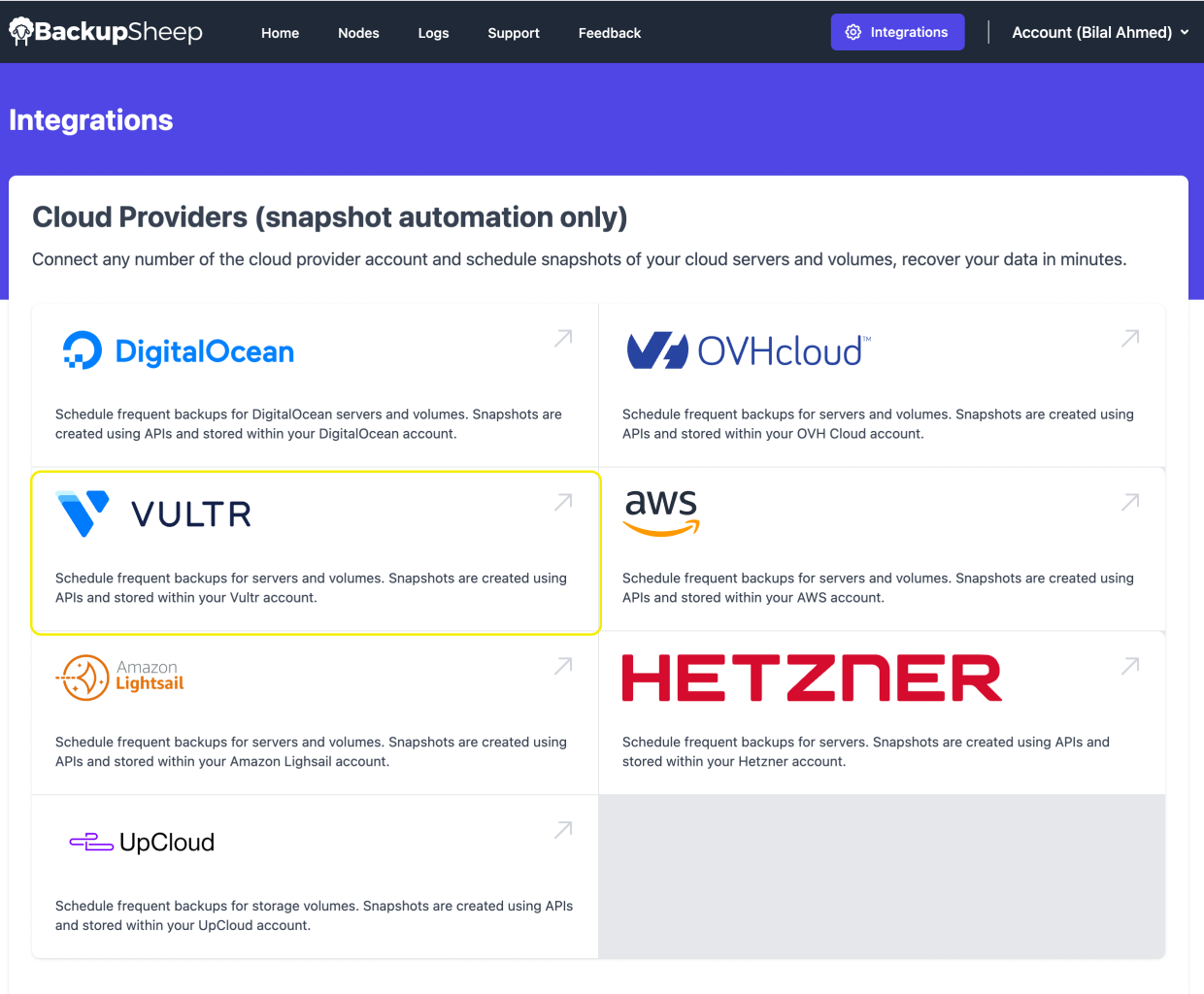Click the Vultr logo
1204x994 pixels.
click(x=154, y=514)
